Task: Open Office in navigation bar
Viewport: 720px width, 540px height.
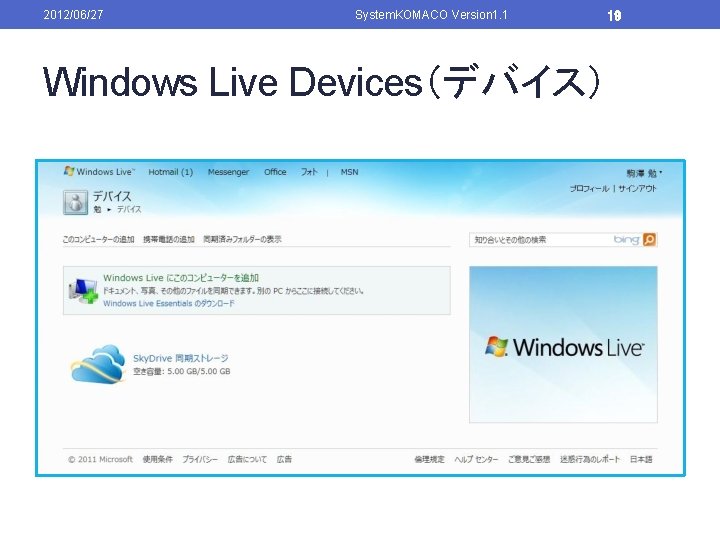Action: pyautogui.click(x=275, y=172)
